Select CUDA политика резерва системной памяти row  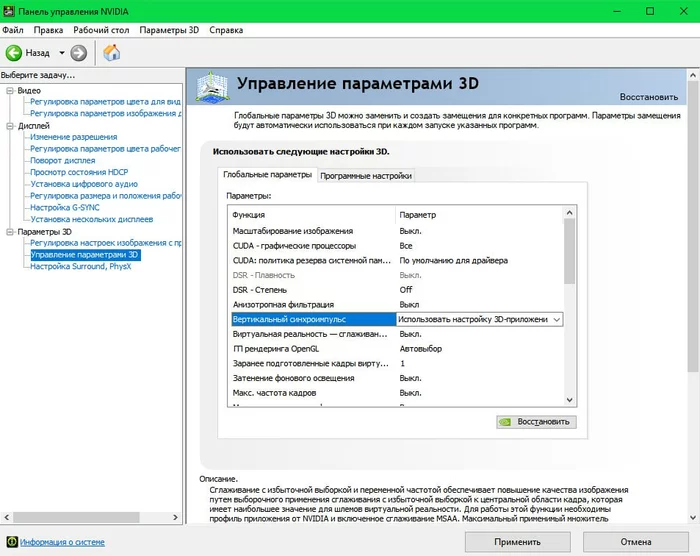pyautogui.click(x=396, y=260)
